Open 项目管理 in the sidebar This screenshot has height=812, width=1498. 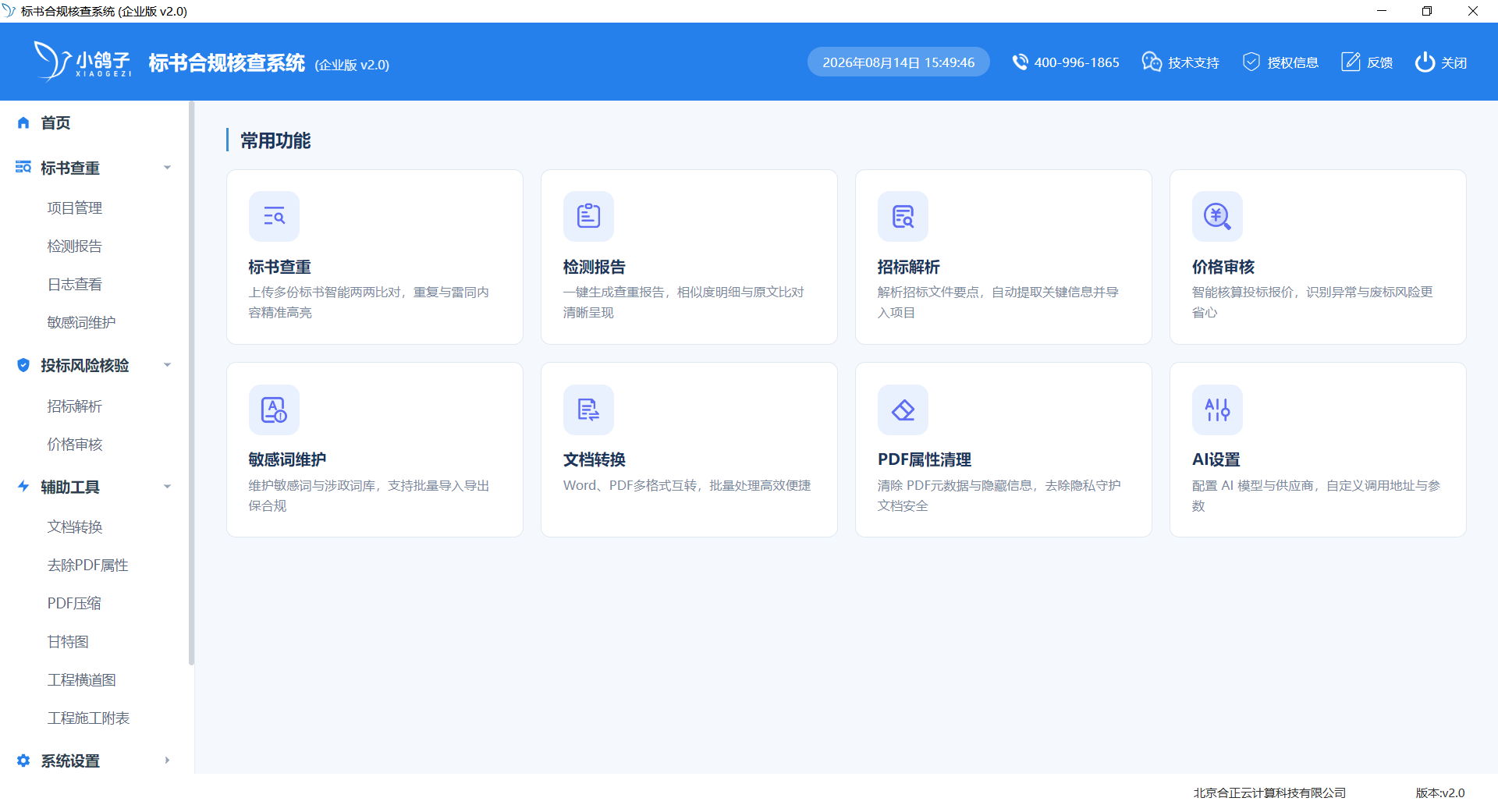75,207
